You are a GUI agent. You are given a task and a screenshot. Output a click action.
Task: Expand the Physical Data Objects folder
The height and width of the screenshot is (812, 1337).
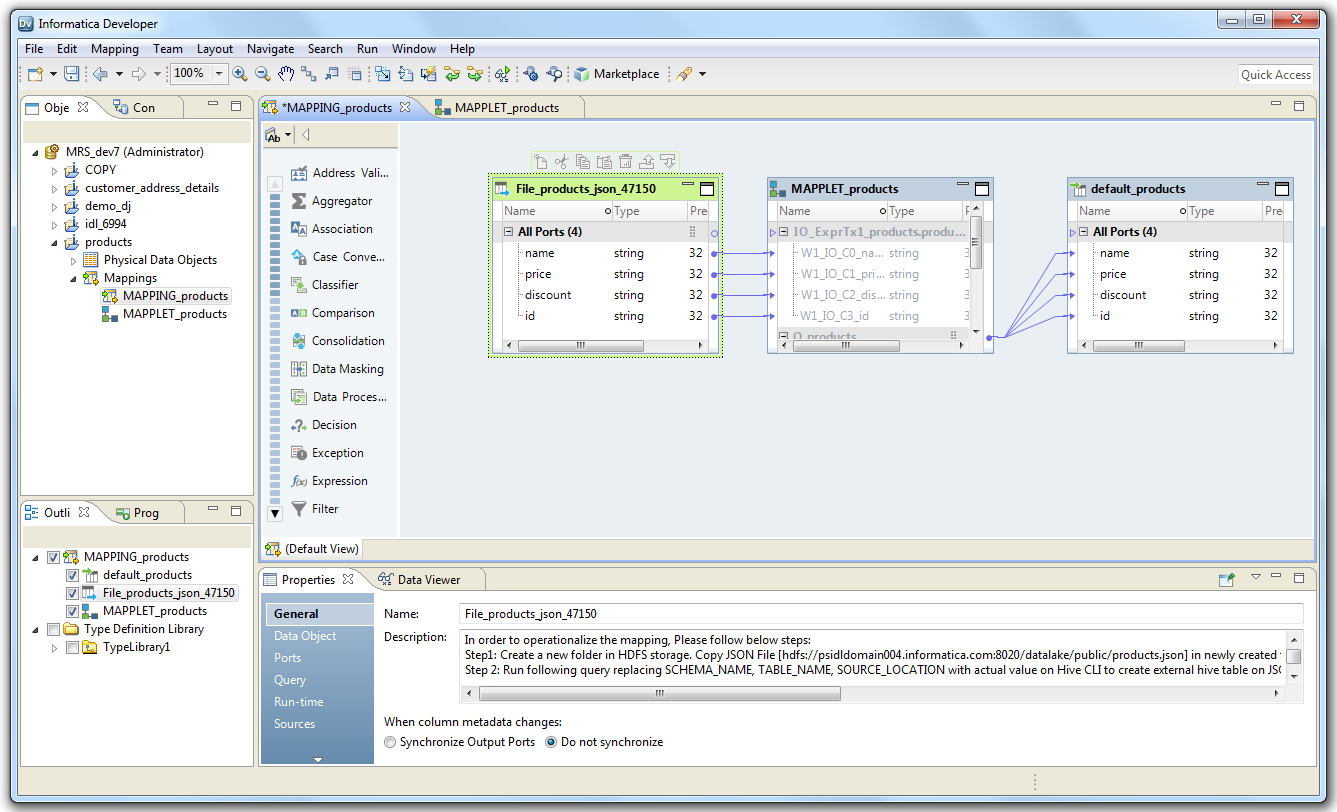73,261
